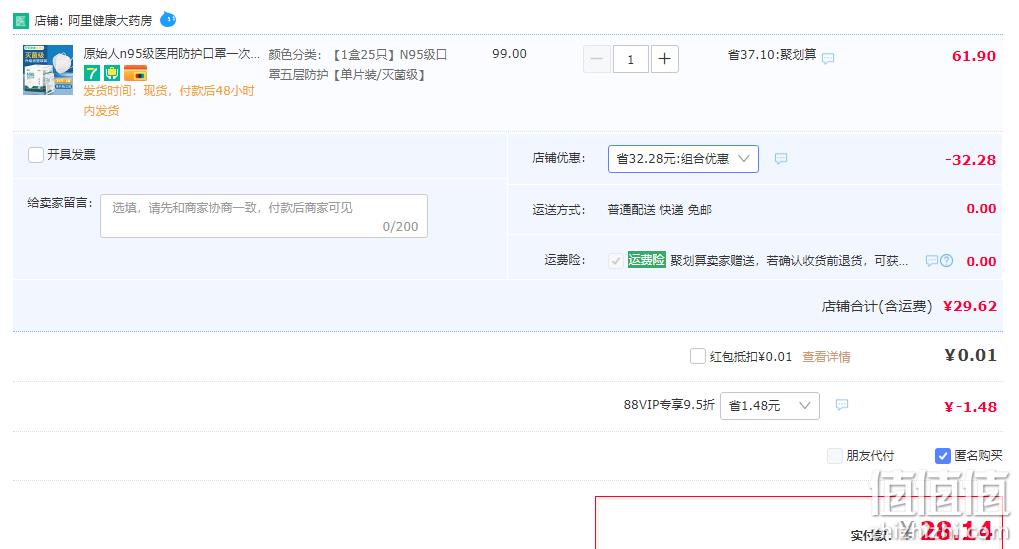Click the 省37.10:聚划算 discount text
Viewport: 1019px width, 549px height.
pos(771,55)
